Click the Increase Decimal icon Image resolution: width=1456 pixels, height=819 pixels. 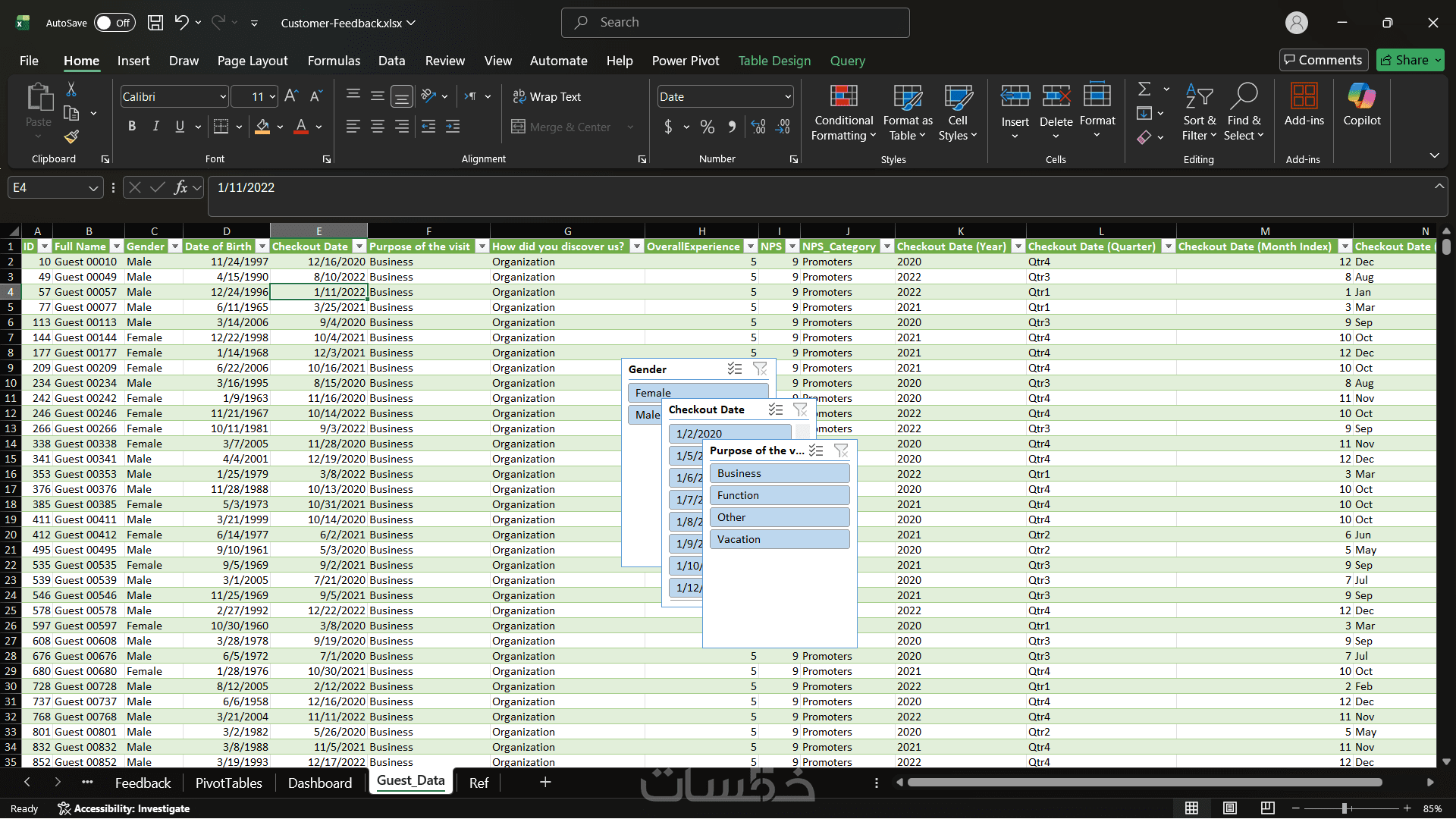coord(758,127)
